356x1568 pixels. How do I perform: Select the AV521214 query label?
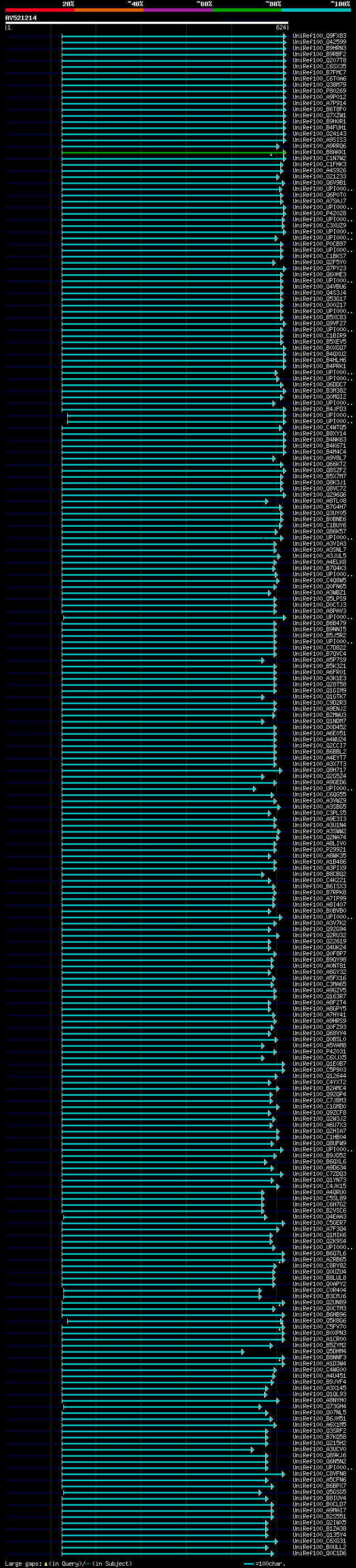pyautogui.click(x=21, y=18)
